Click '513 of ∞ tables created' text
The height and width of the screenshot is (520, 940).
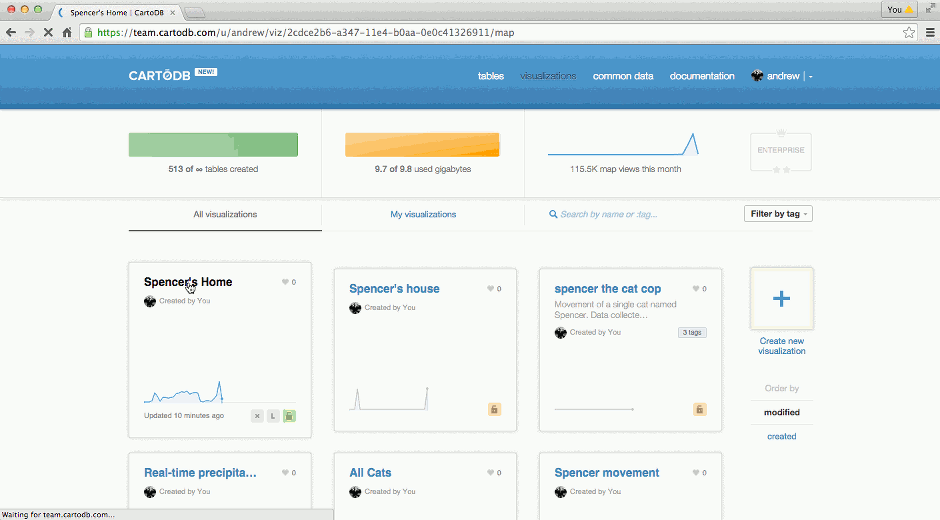[x=213, y=169]
